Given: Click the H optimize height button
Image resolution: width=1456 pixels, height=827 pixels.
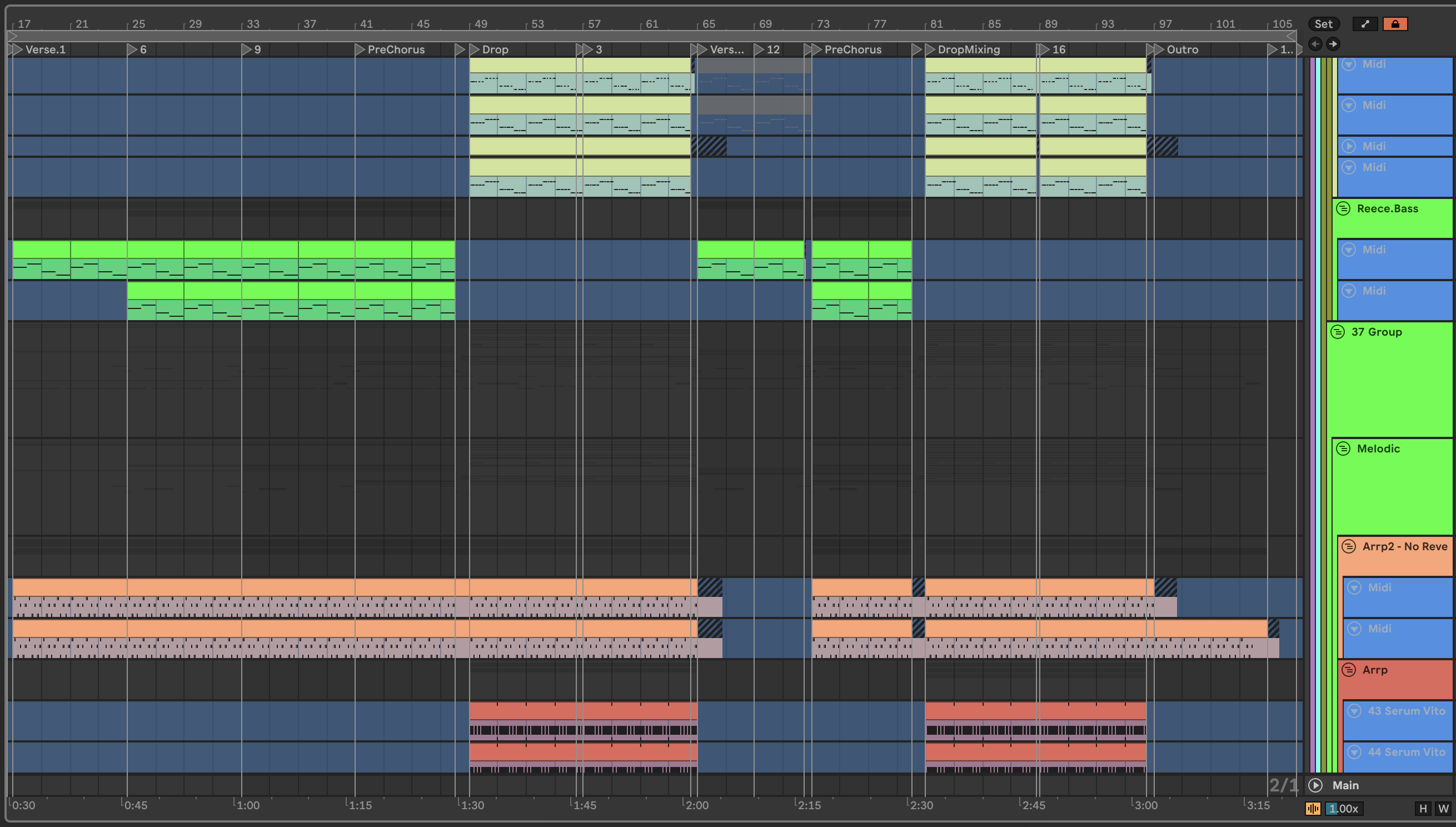Looking at the screenshot, I should (x=1423, y=808).
